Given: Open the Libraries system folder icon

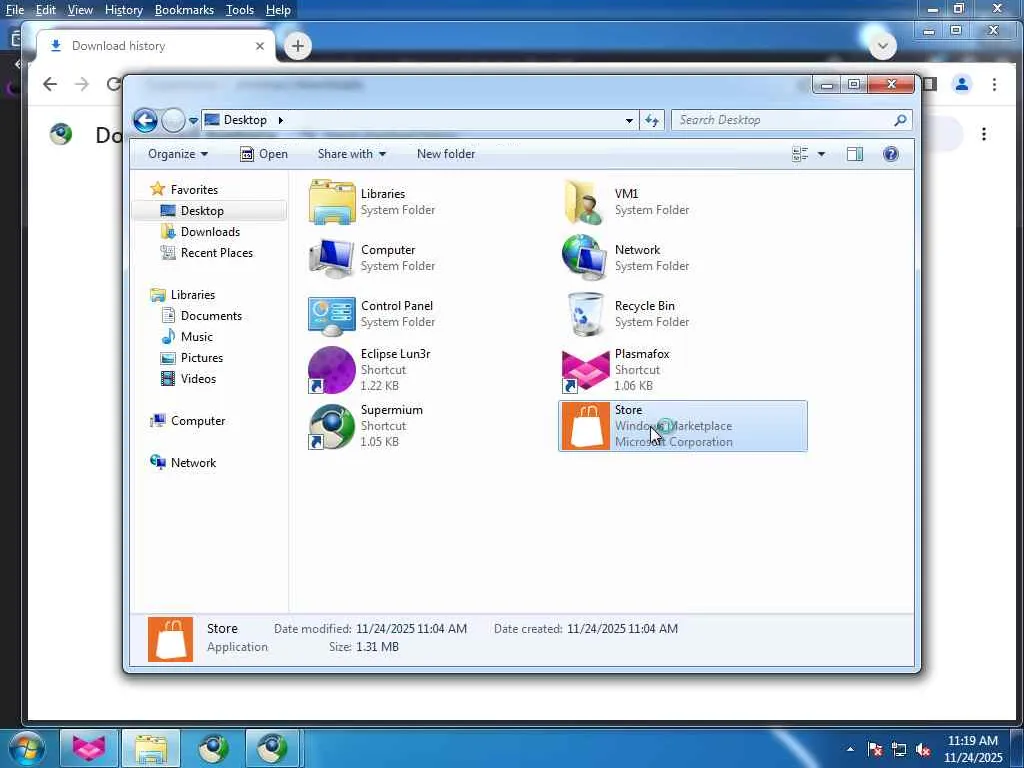Looking at the screenshot, I should (332, 202).
